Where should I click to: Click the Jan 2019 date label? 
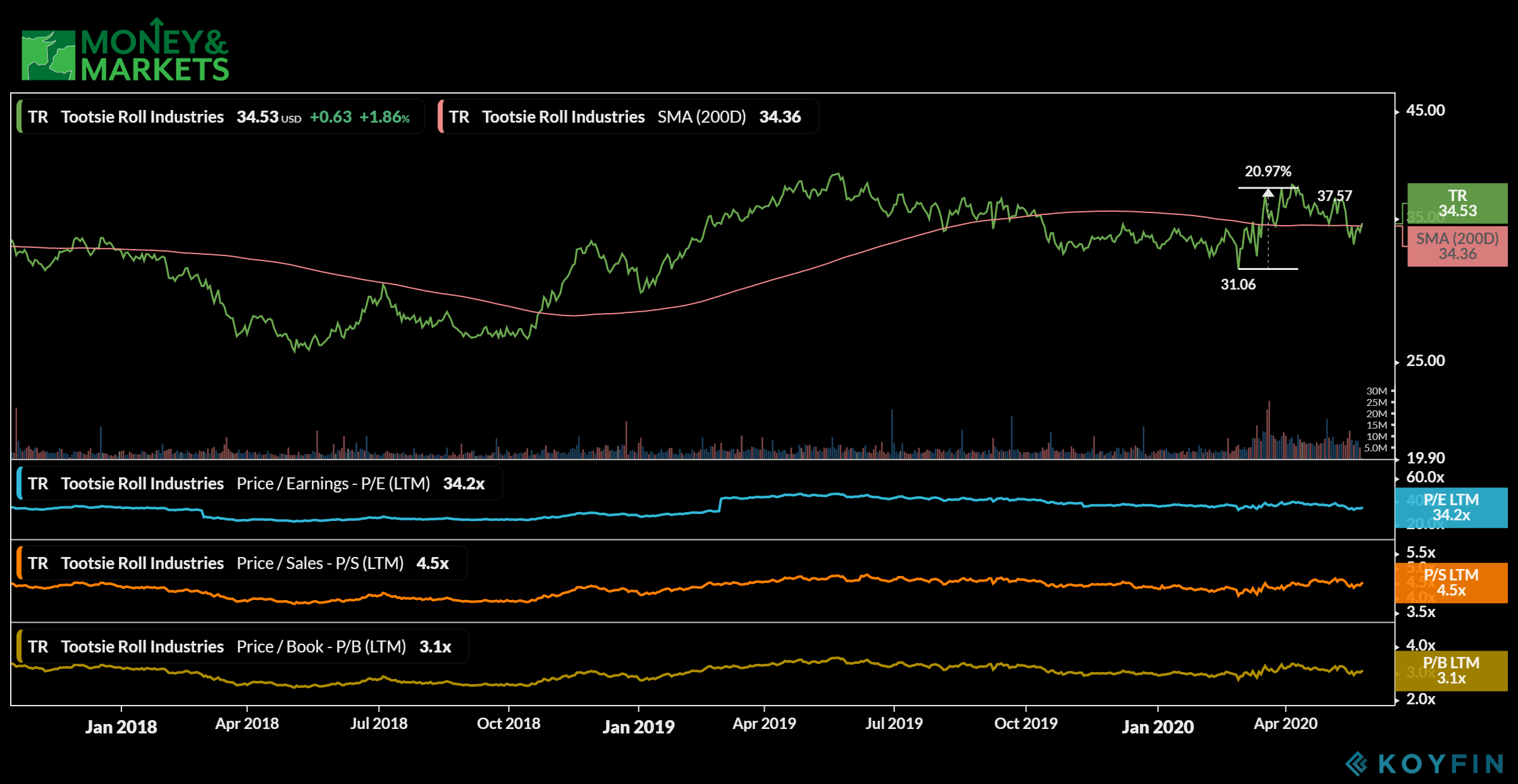pos(639,727)
